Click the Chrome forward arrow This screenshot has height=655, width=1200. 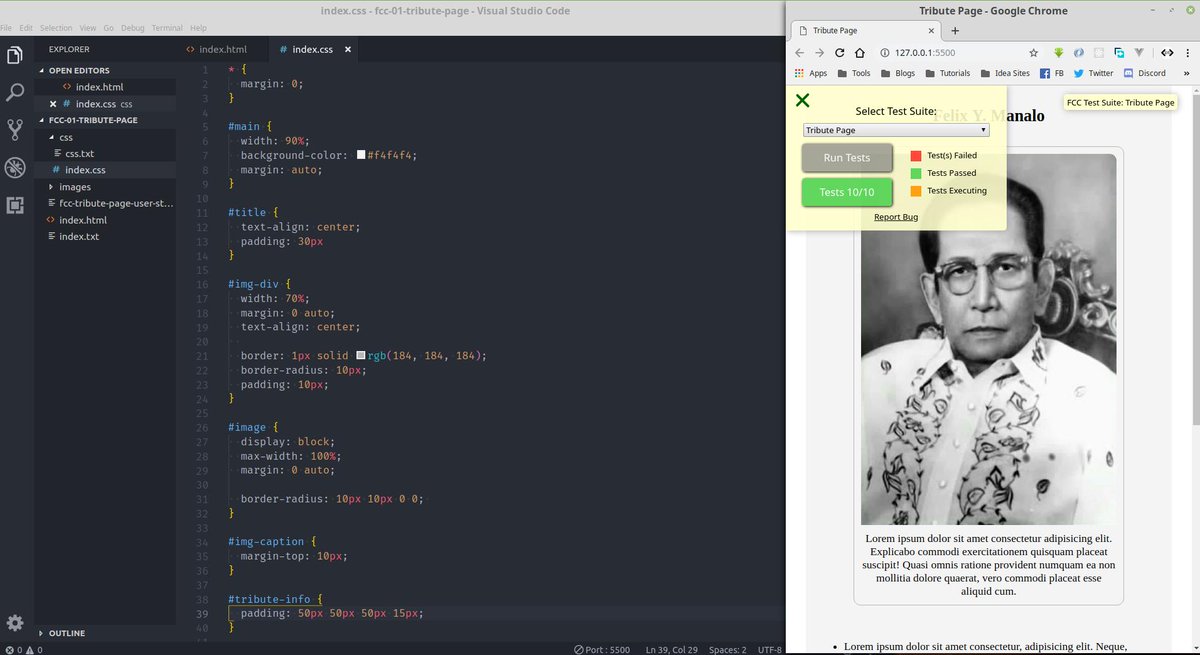click(819, 53)
